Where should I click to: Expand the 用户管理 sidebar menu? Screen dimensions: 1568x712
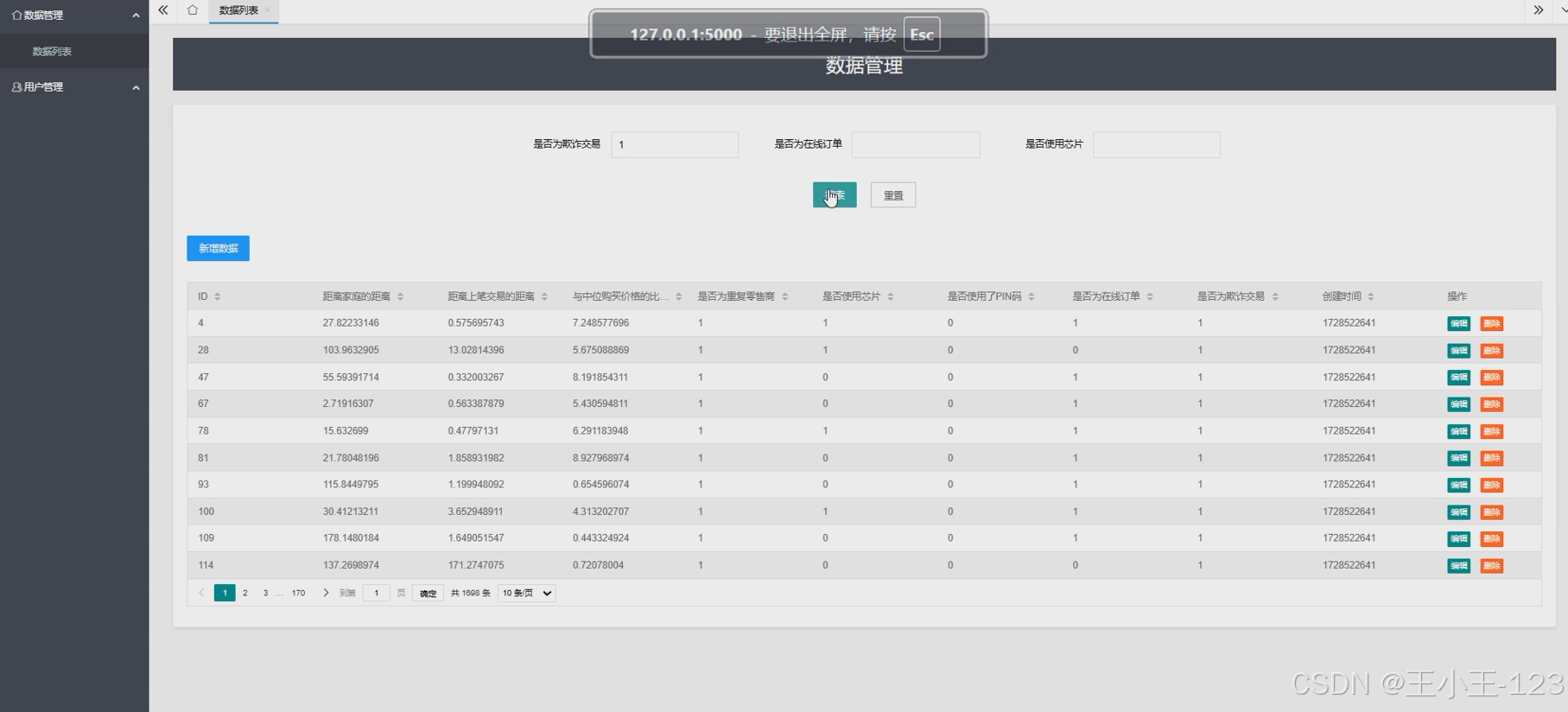[74, 87]
